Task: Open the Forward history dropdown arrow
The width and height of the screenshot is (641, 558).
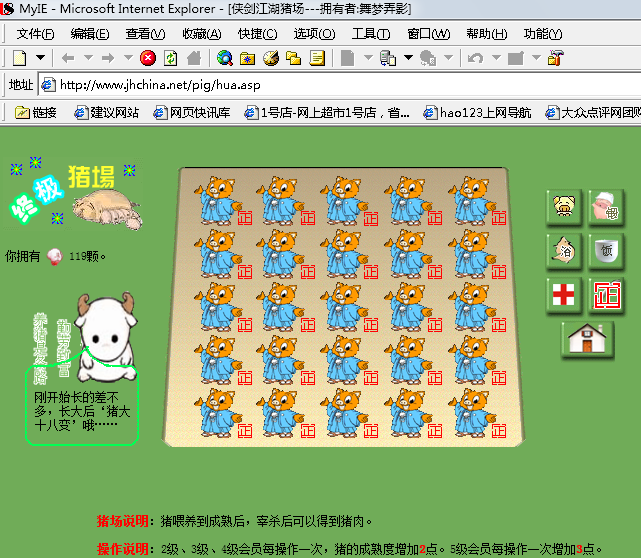Action: click(128, 58)
